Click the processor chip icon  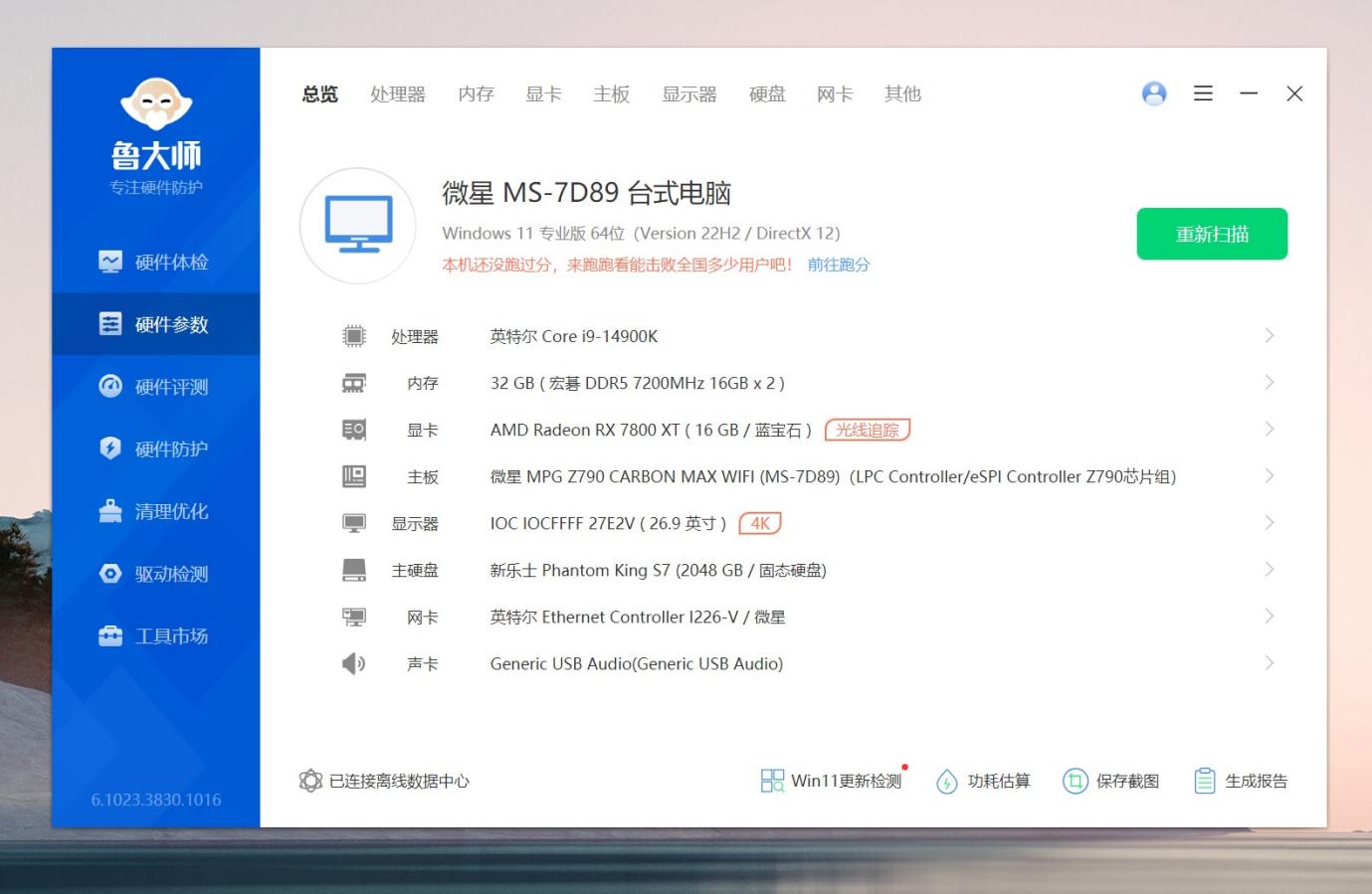pyautogui.click(x=354, y=336)
